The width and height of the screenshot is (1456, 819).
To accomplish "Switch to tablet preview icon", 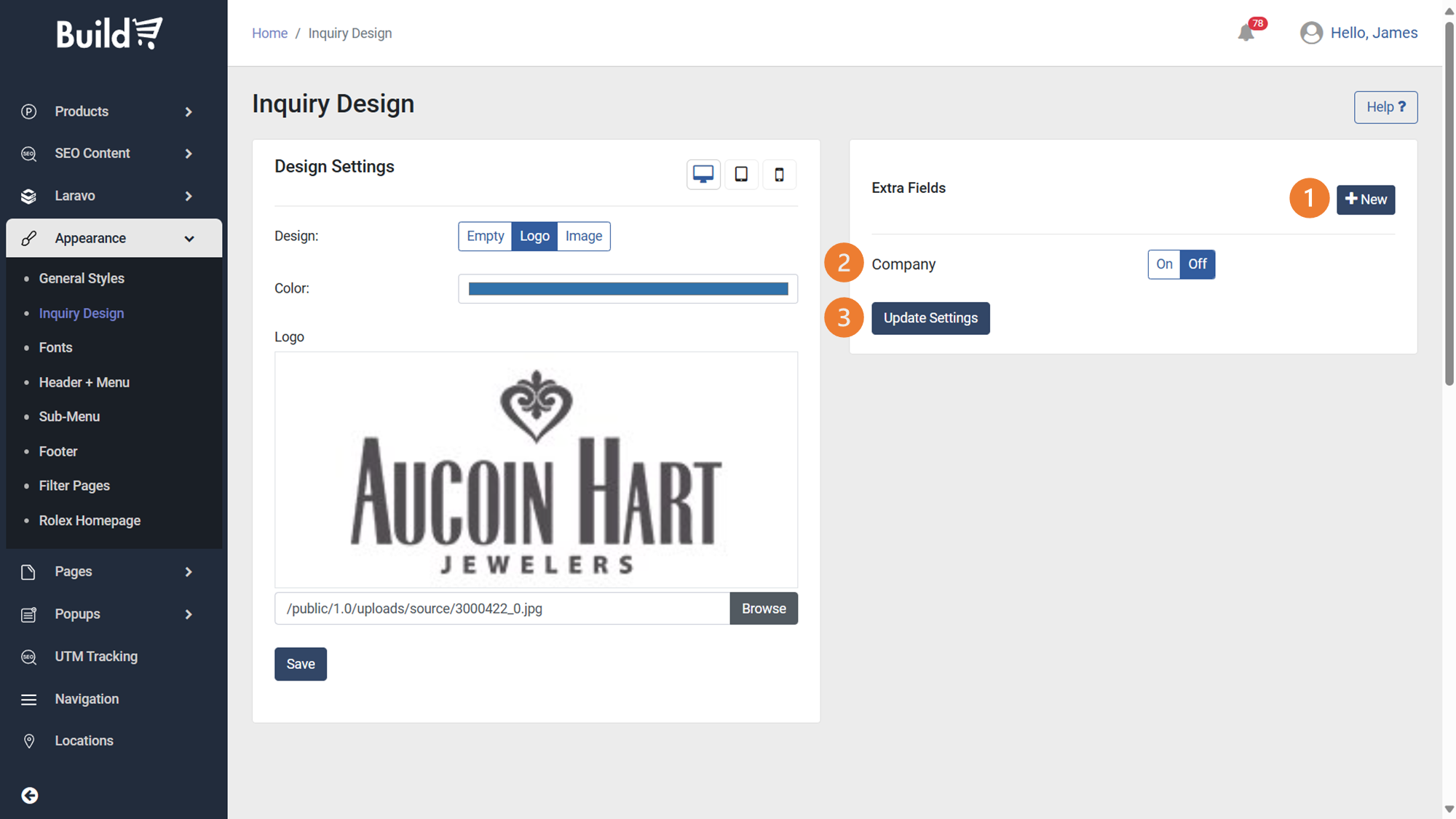I will pos(741,175).
